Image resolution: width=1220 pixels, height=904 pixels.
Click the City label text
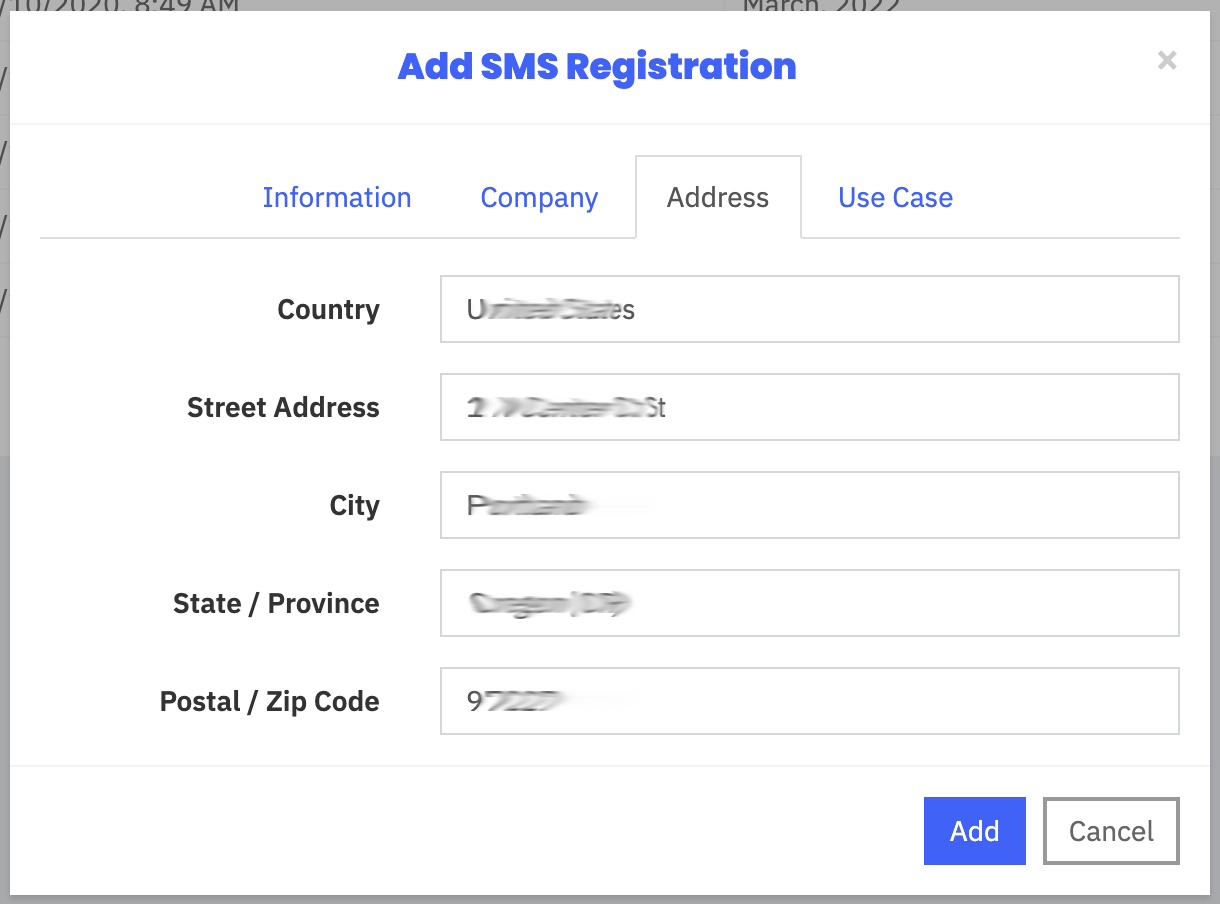[355, 506]
